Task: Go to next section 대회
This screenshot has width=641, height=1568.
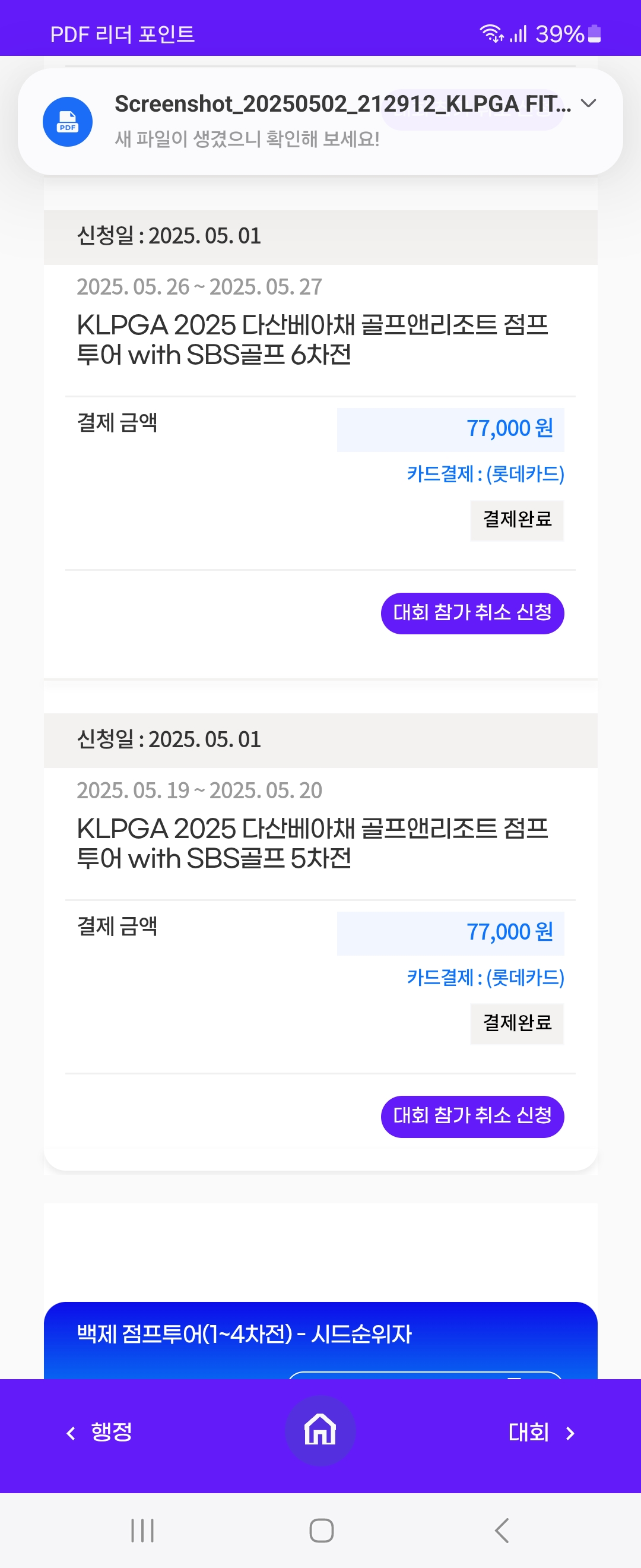Action: 528,1431
